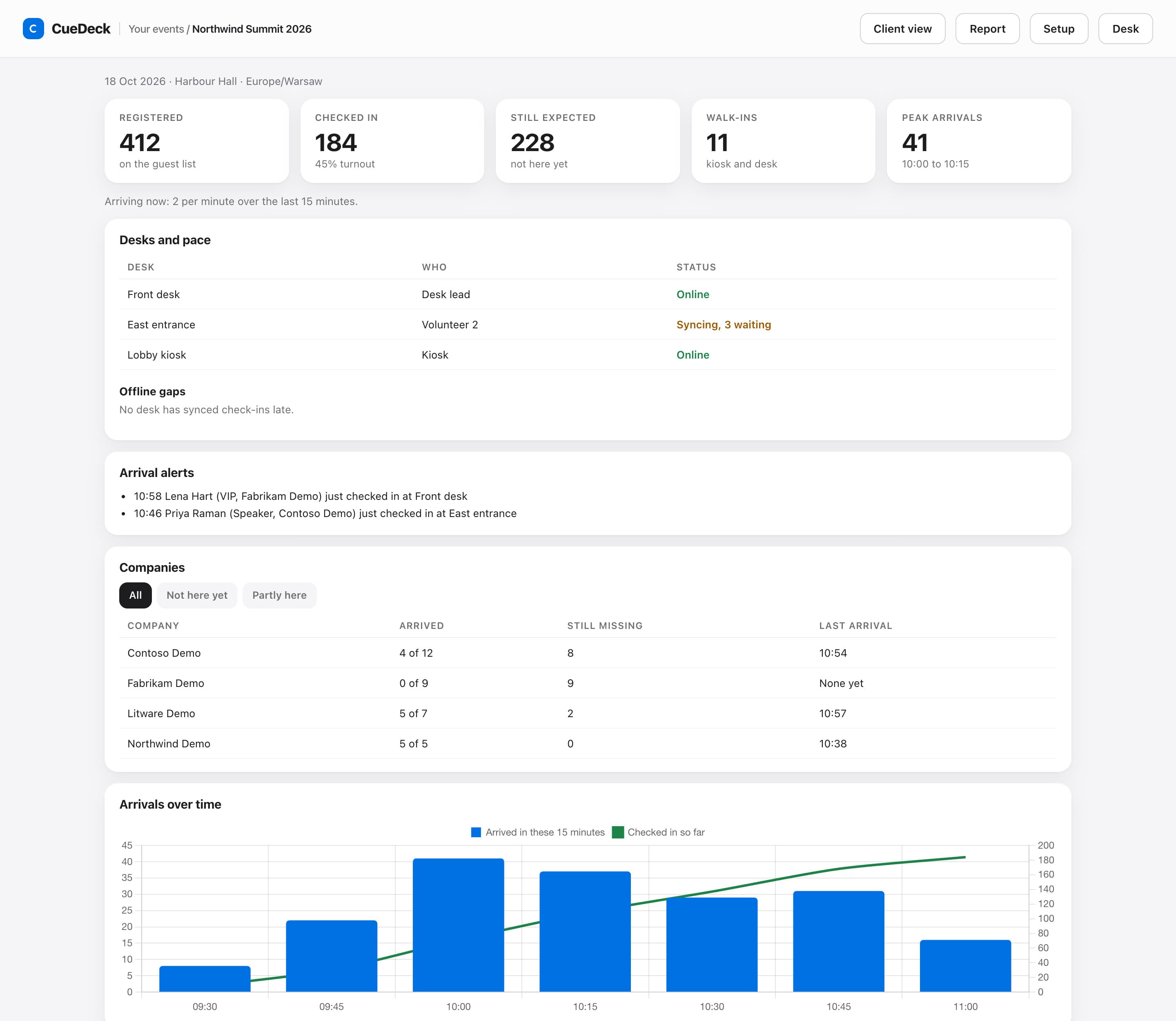Select the Still expected 228 card
Viewport: 1176px width, 1021px height.
[588, 141]
